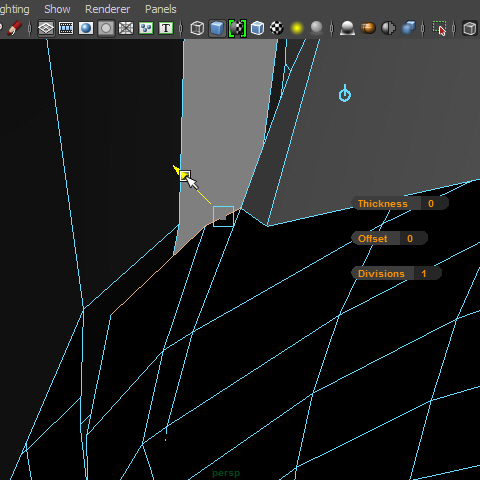
Task: Toggle the Gate Mask button
Action: [106, 28]
